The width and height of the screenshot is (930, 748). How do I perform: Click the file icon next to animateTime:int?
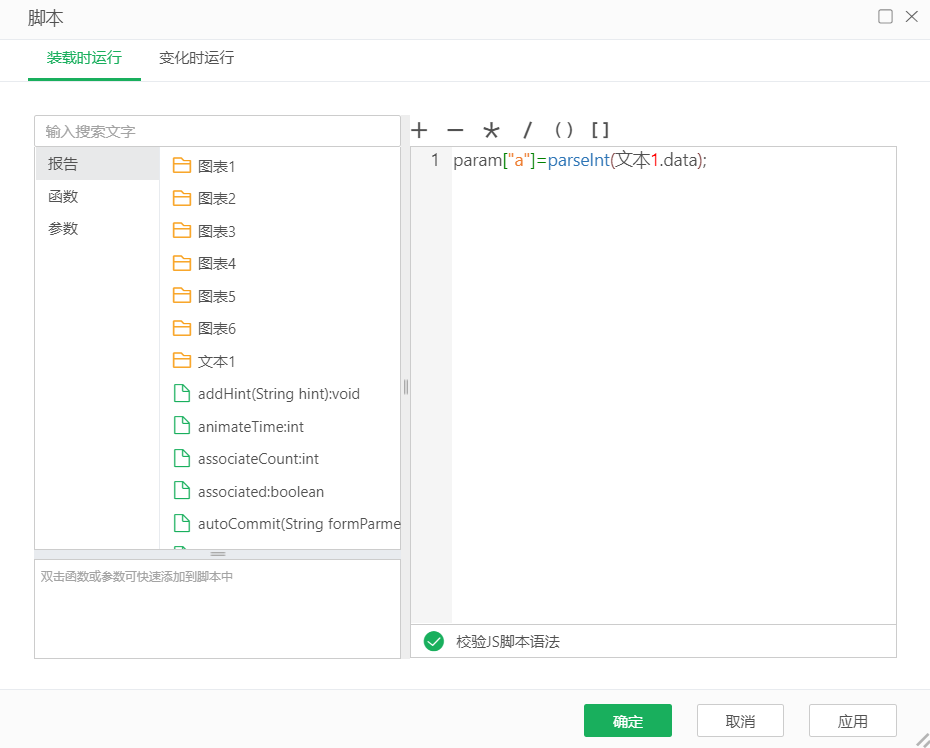click(182, 426)
